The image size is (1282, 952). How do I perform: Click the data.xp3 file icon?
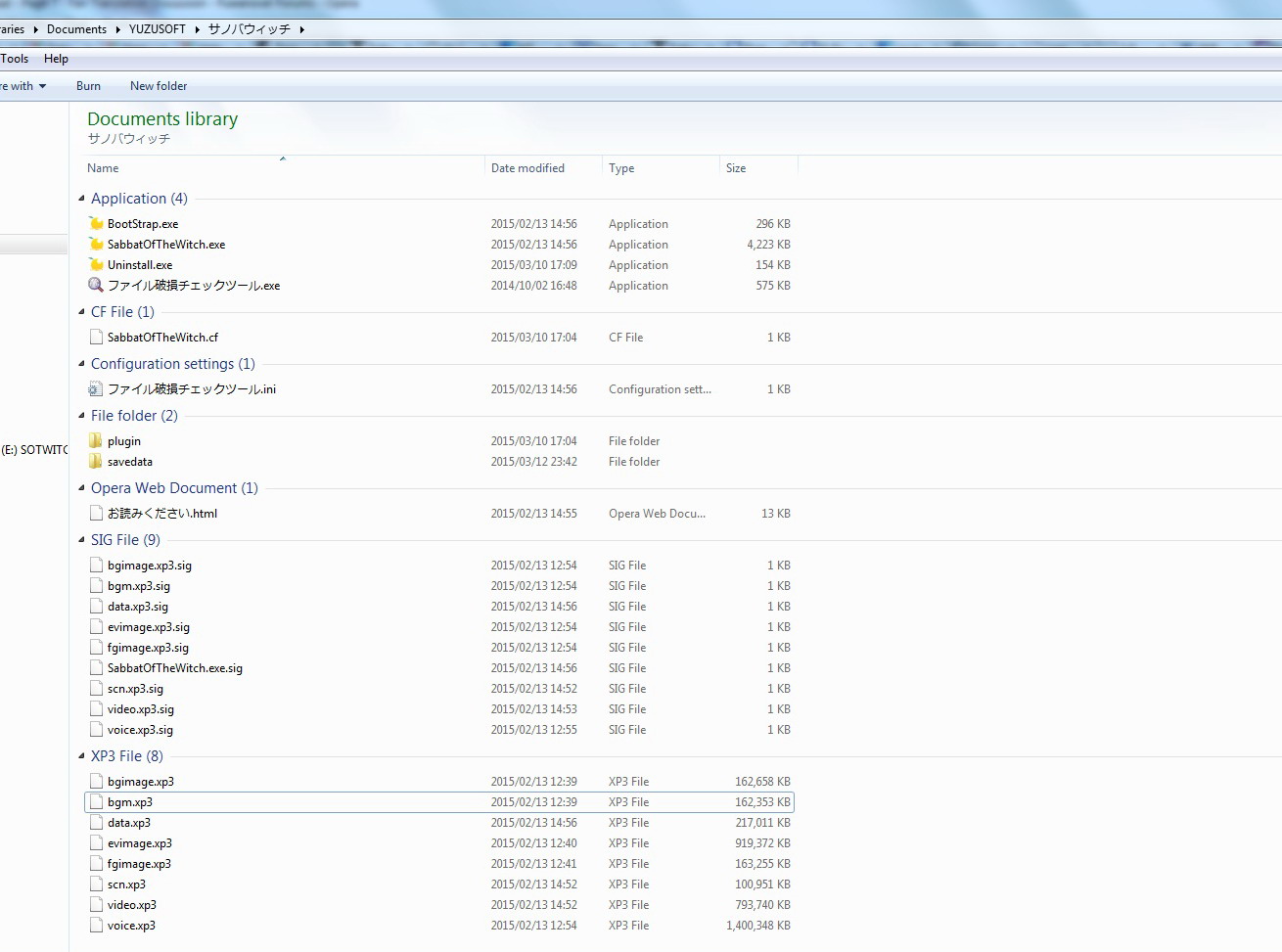(96, 822)
